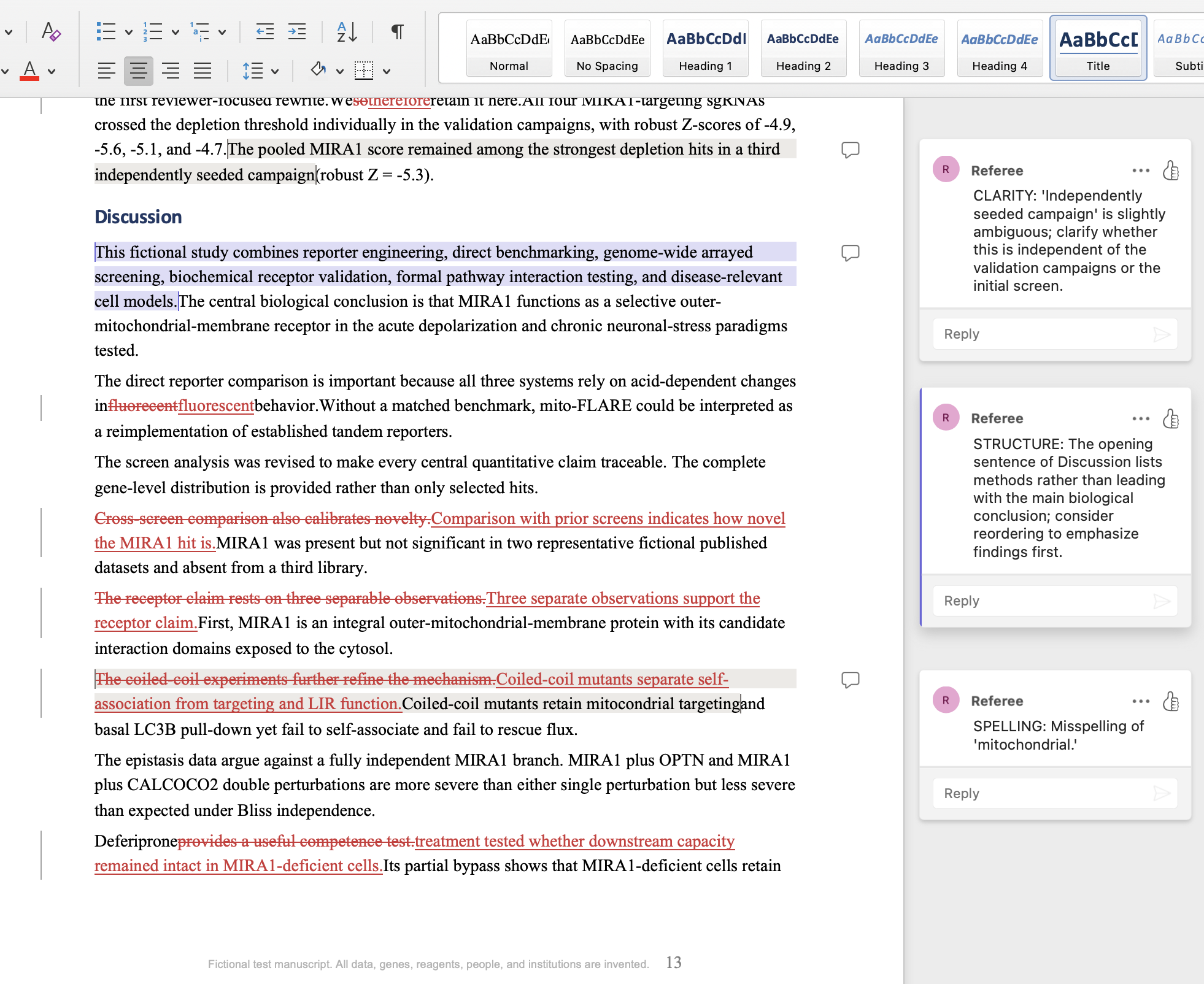Screen dimensions: 1204x984
Task: Justify the text
Action: click(203, 71)
